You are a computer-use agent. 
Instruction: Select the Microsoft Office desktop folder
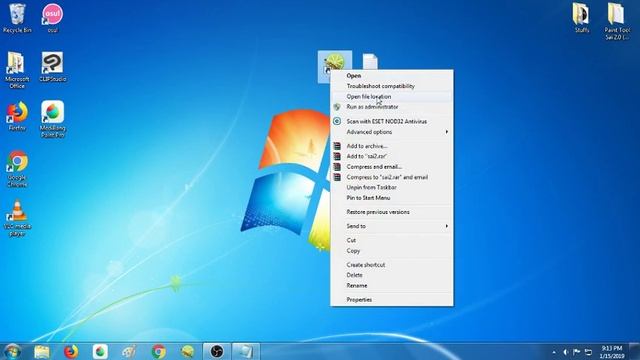click(x=17, y=70)
